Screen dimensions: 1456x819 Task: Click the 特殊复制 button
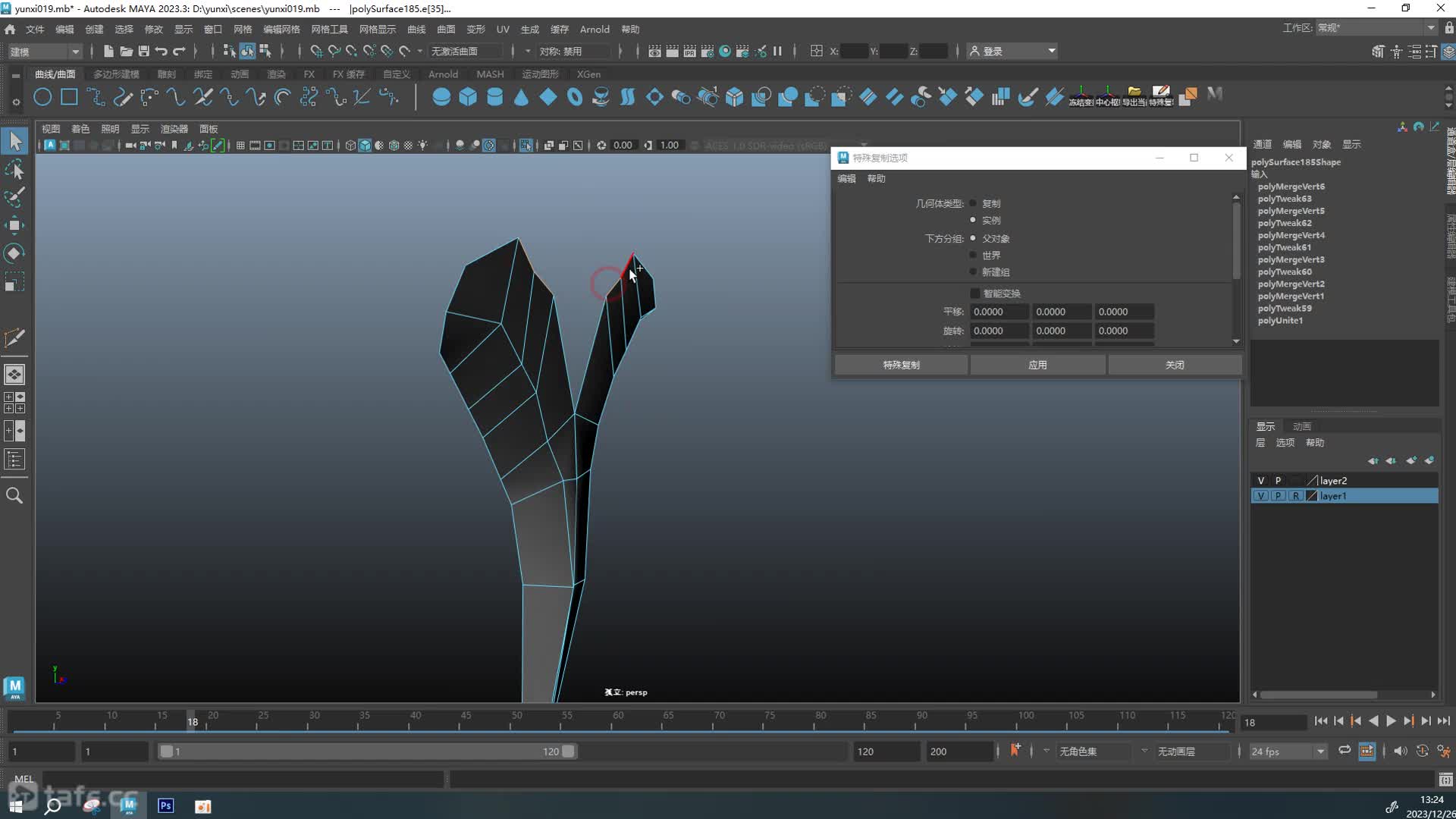[901, 366]
